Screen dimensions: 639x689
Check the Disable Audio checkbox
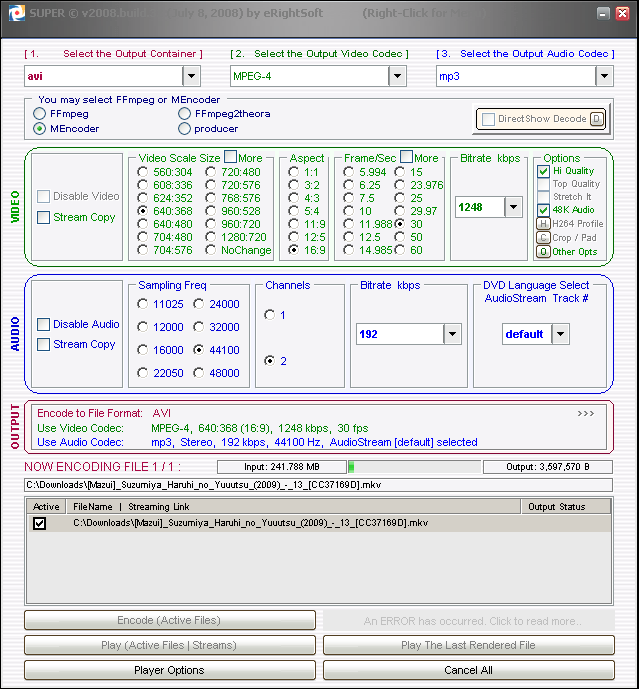tap(43, 324)
